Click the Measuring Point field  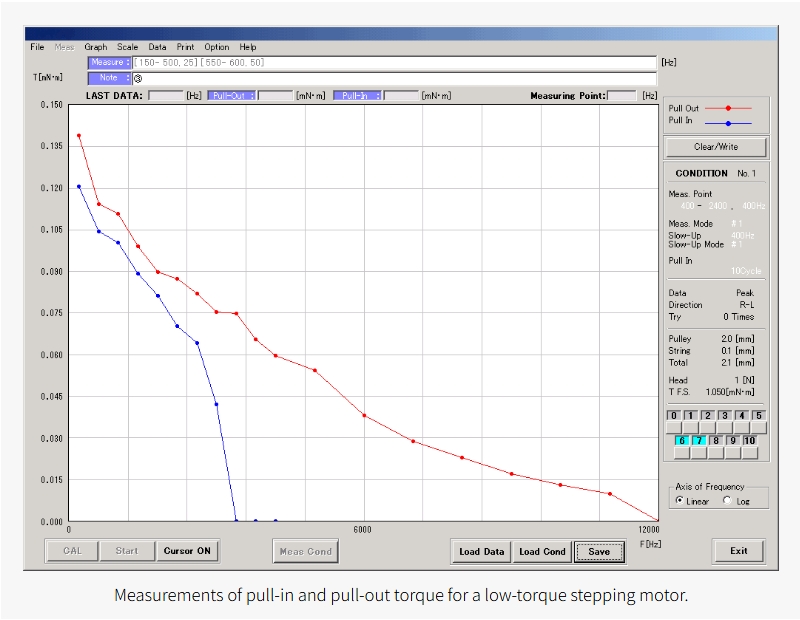(622, 95)
